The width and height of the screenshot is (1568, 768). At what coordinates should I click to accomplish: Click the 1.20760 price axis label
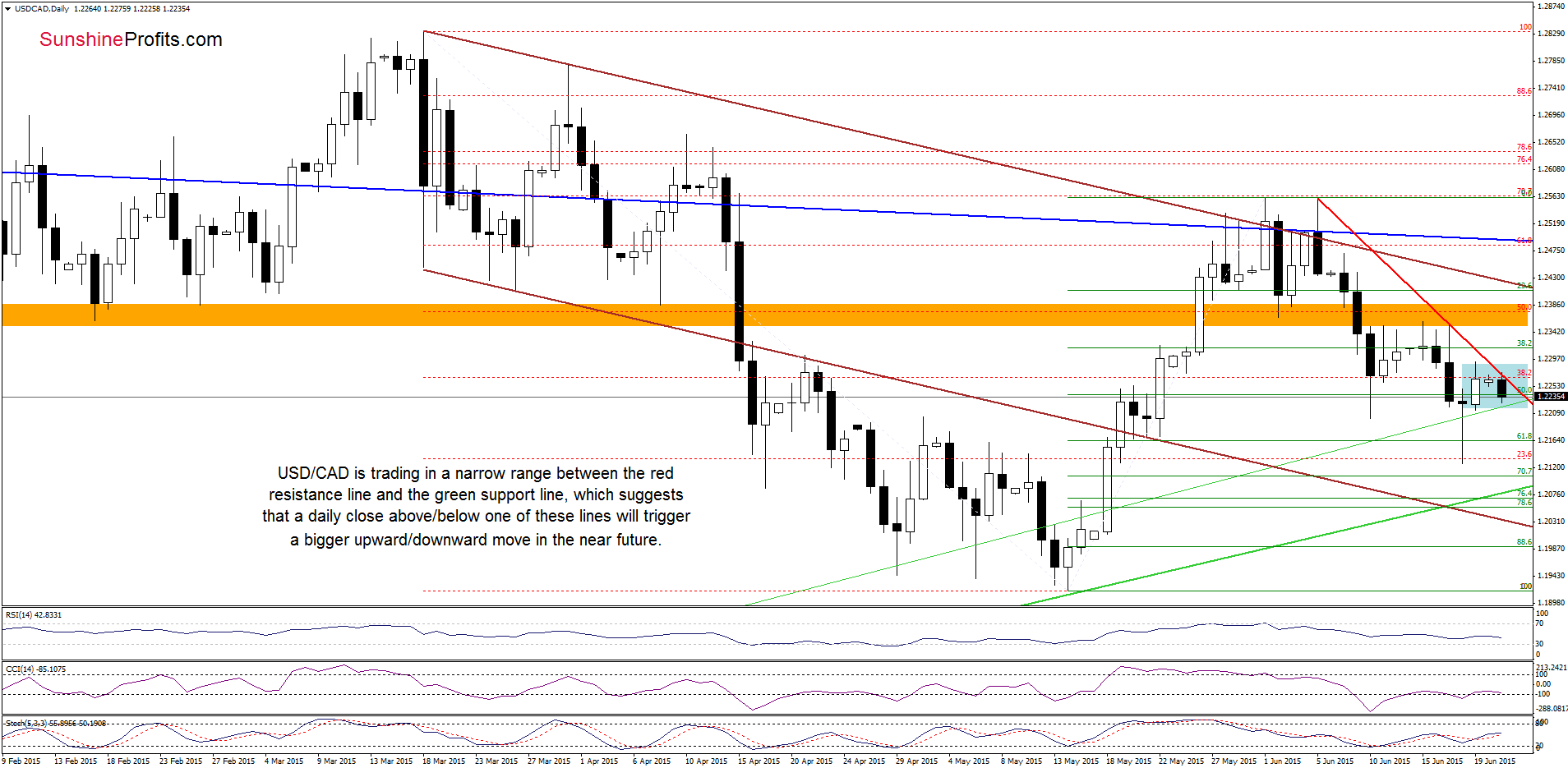1551,494
